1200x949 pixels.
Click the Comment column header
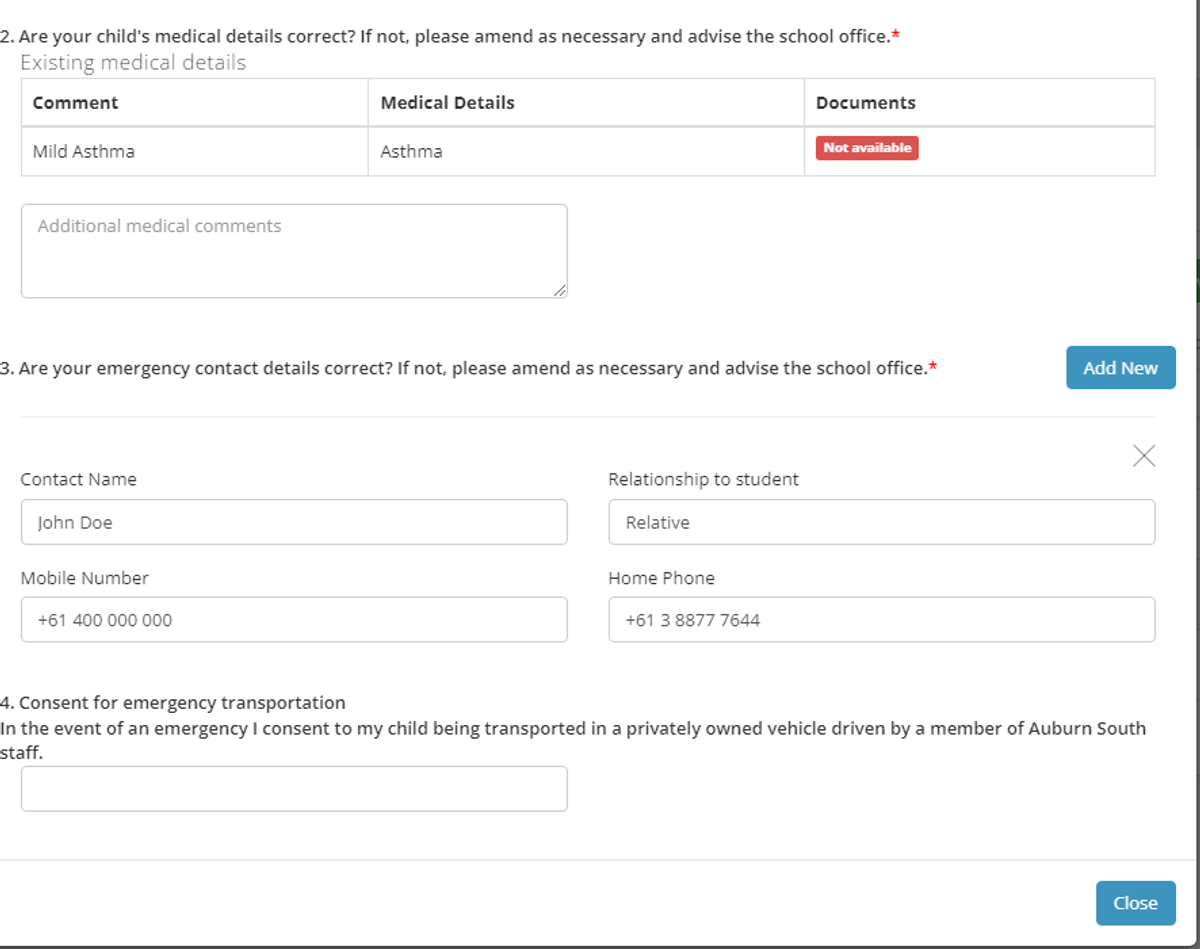[195, 103]
